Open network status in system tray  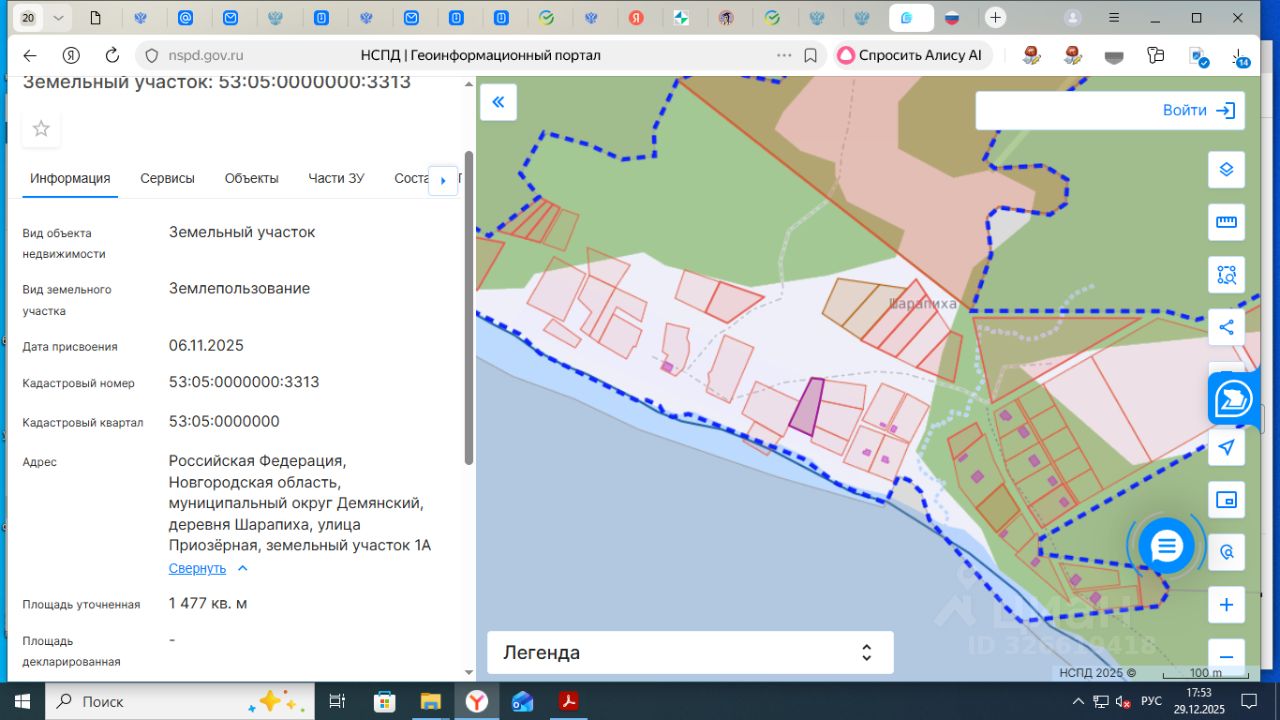click(1101, 701)
